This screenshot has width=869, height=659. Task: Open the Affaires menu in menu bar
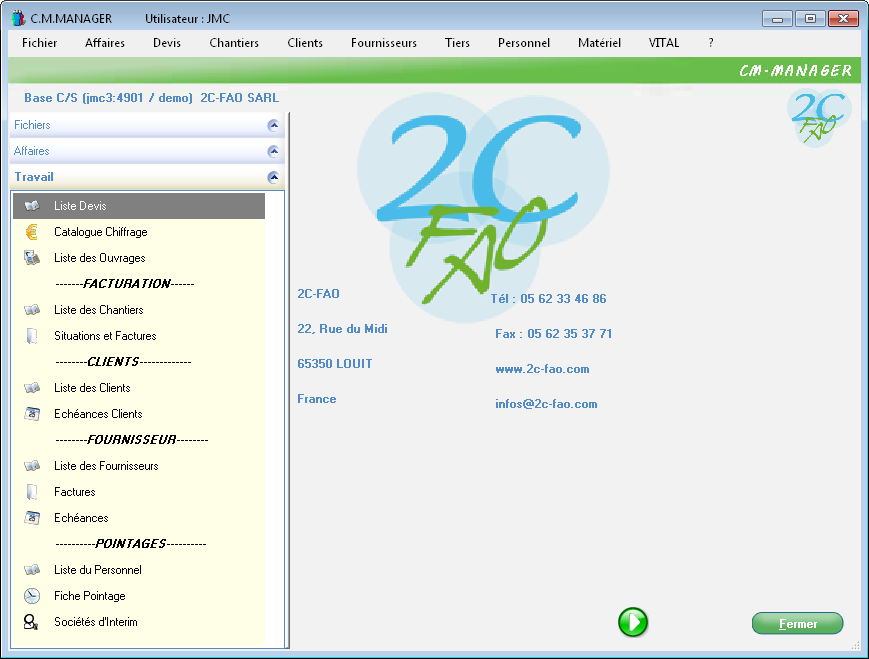(105, 43)
